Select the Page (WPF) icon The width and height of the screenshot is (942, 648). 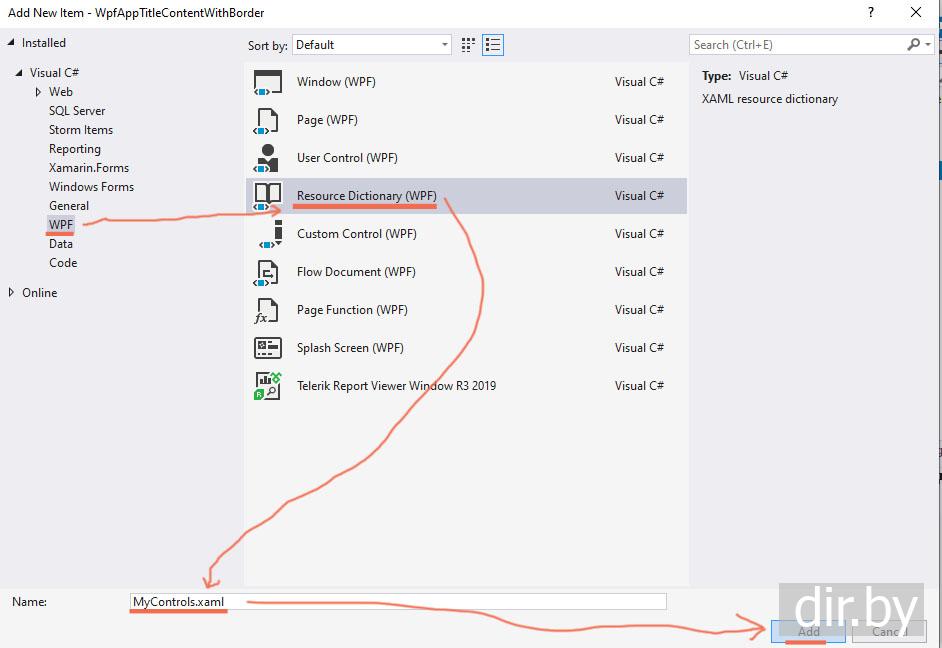(268, 120)
